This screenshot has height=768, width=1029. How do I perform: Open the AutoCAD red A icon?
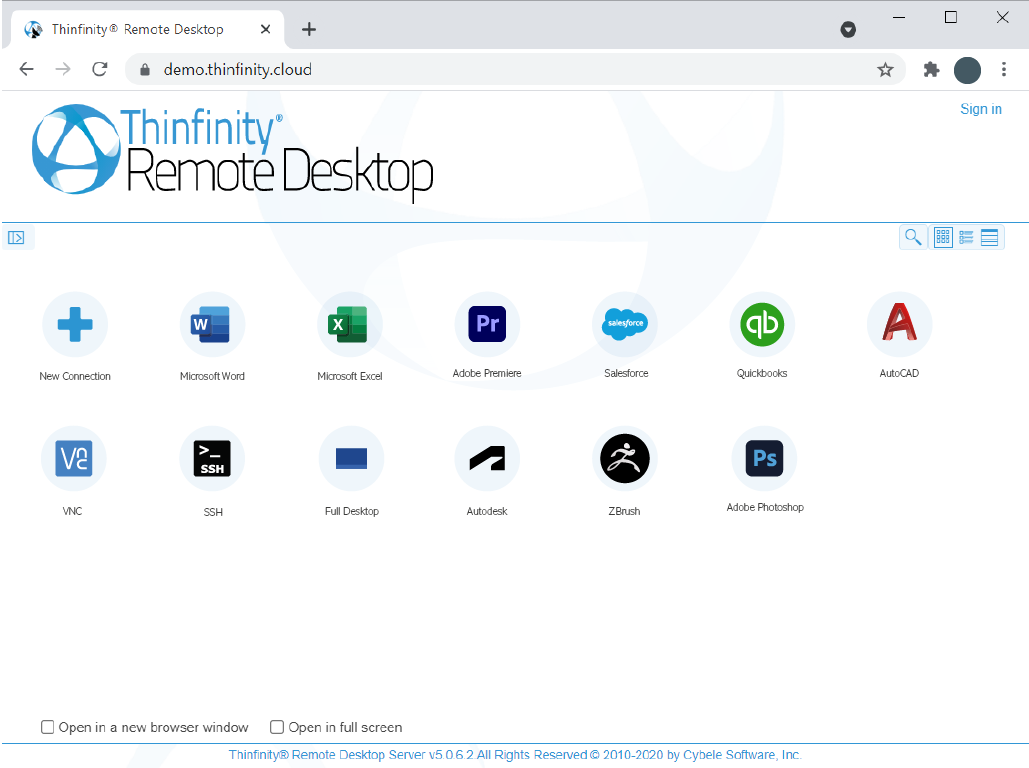[899, 324]
